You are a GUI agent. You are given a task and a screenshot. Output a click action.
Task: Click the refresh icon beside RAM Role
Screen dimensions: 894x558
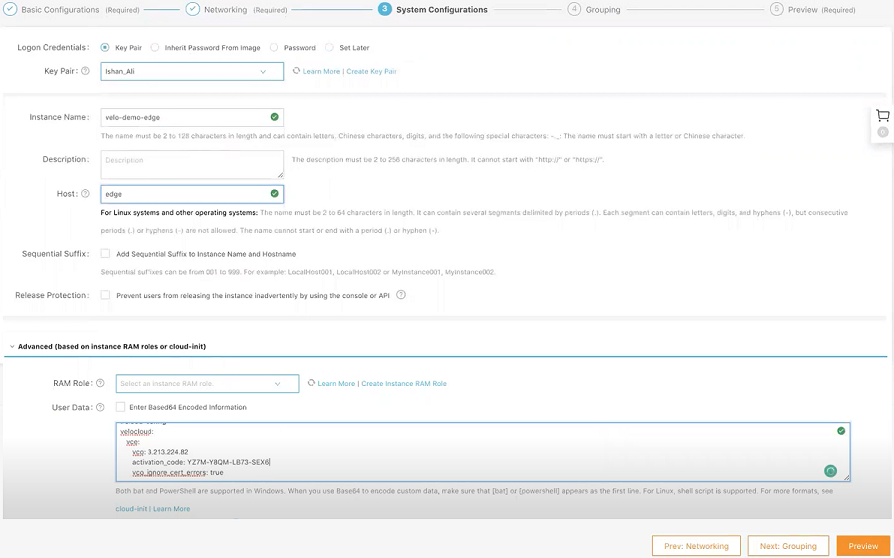tap(311, 383)
